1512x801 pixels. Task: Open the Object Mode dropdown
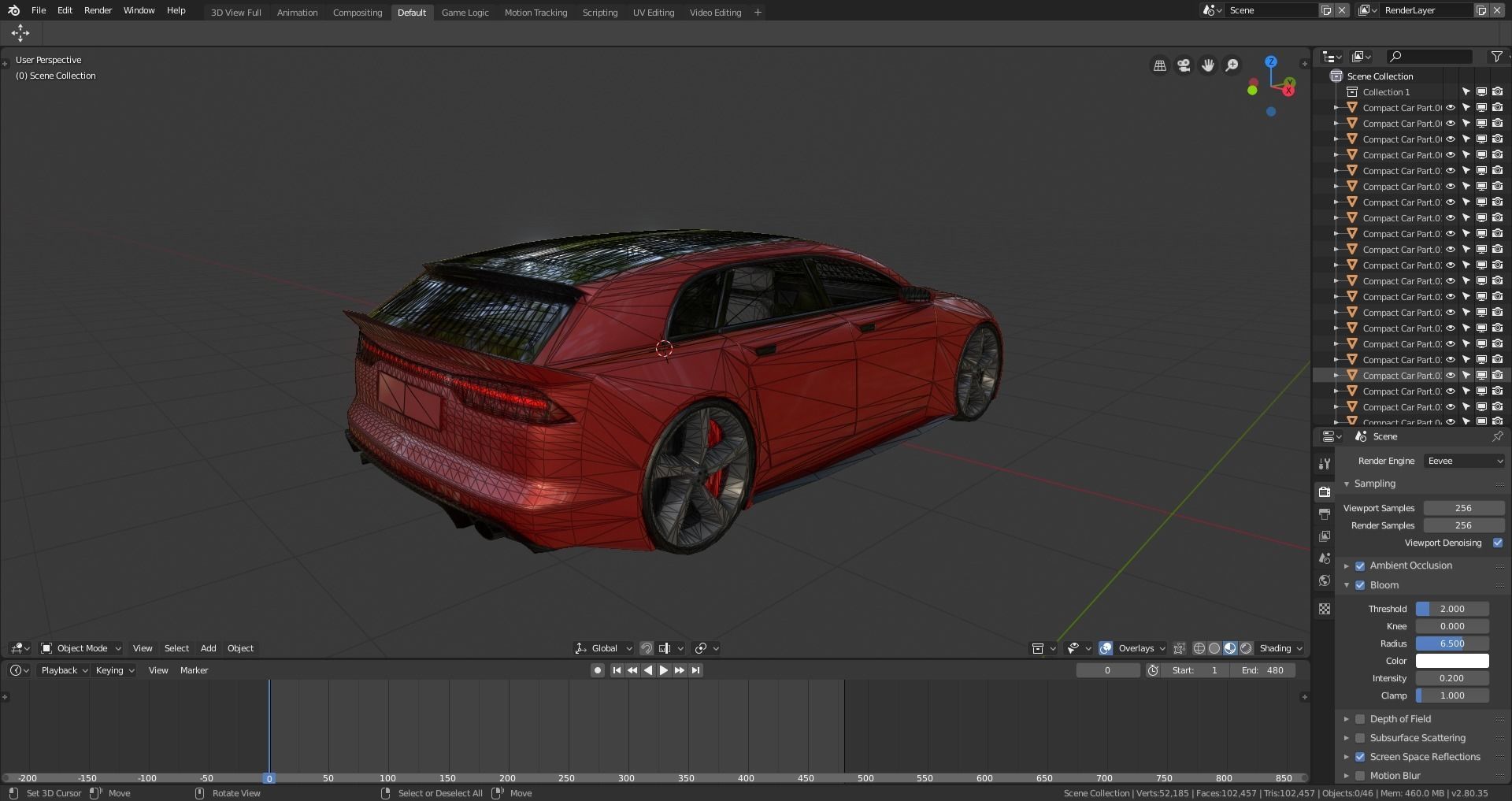click(81, 648)
